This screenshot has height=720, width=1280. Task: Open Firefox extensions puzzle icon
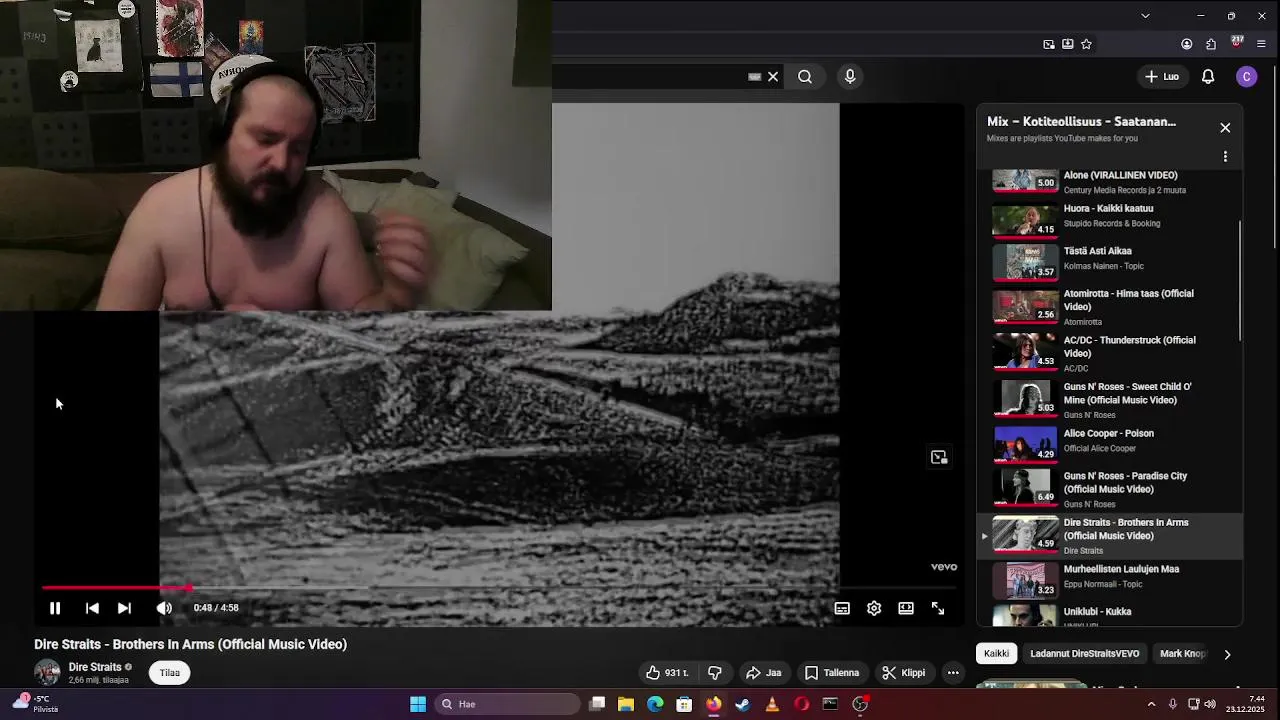click(x=1211, y=44)
